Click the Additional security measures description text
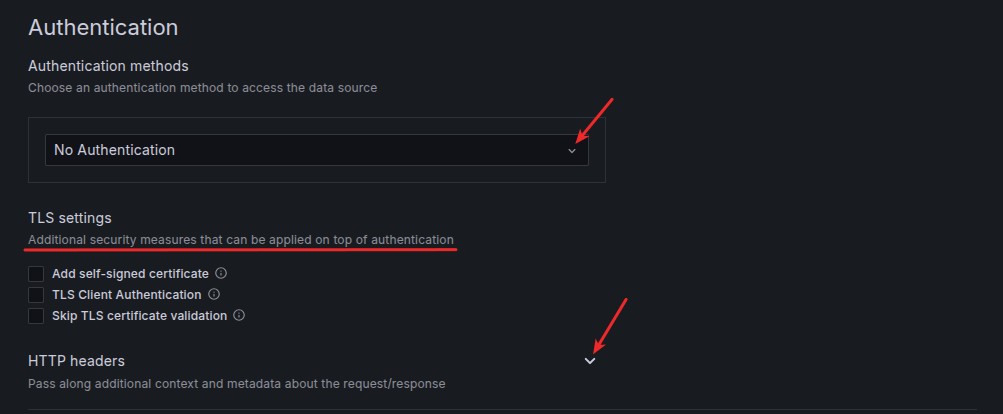This screenshot has width=1003, height=414. point(240,240)
